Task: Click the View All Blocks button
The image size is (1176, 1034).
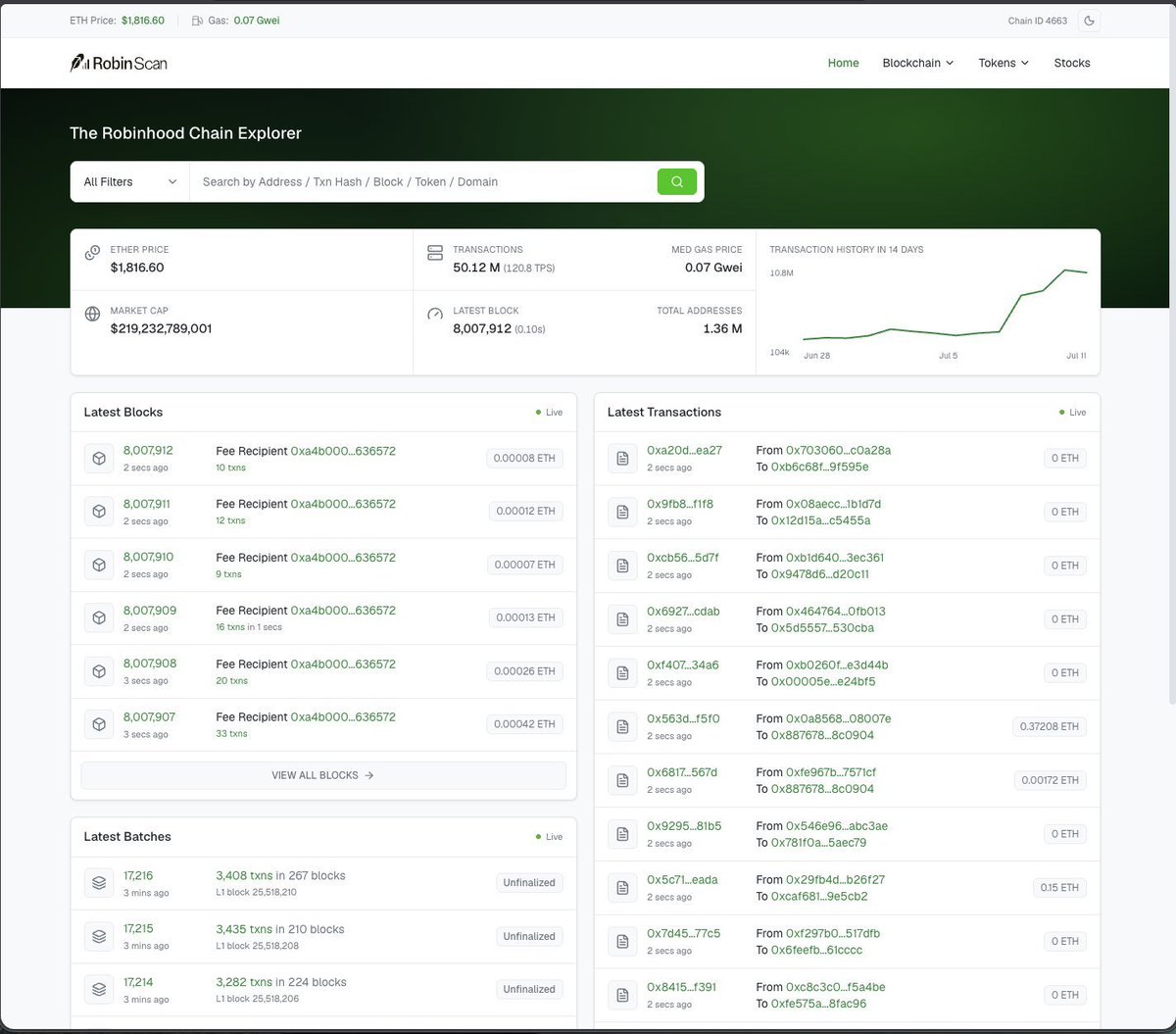Action: click(323, 775)
